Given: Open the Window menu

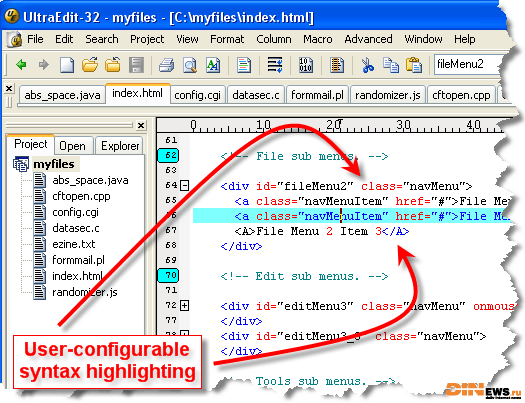Looking at the screenshot, I should coord(423,39).
